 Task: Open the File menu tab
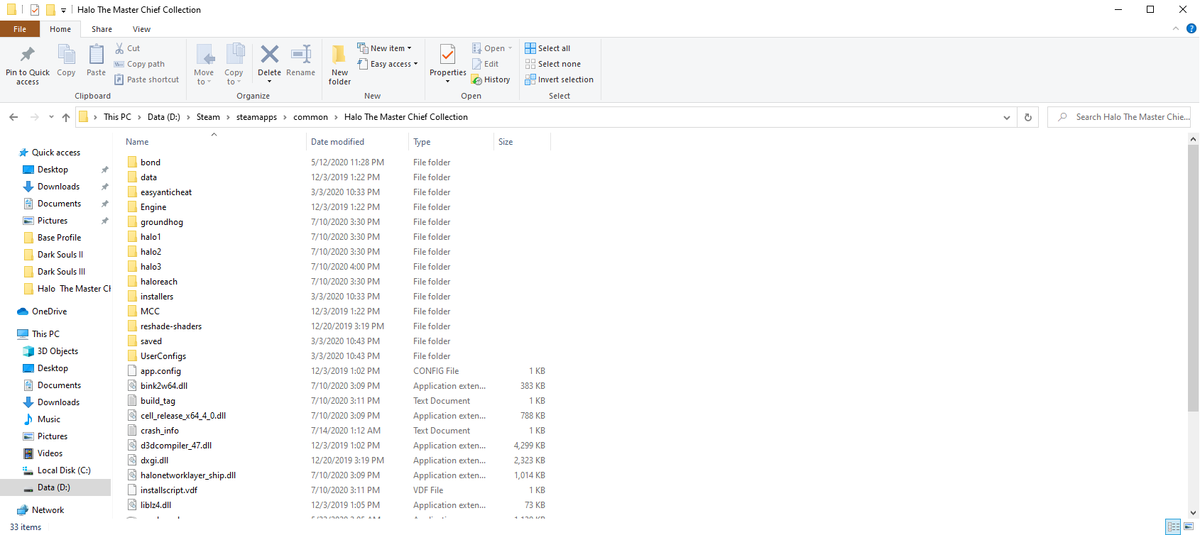click(x=20, y=29)
